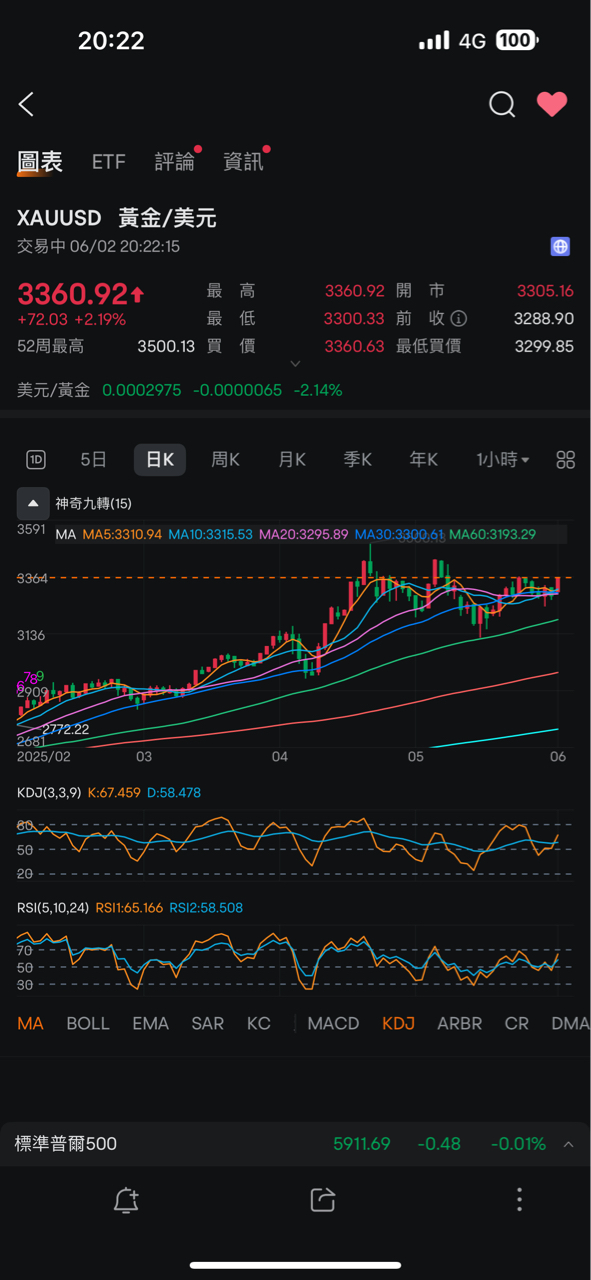The height and width of the screenshot is (1280, 591).
Task: Tap the 神奇九轉(15) label
Action: tap(93, 503)
